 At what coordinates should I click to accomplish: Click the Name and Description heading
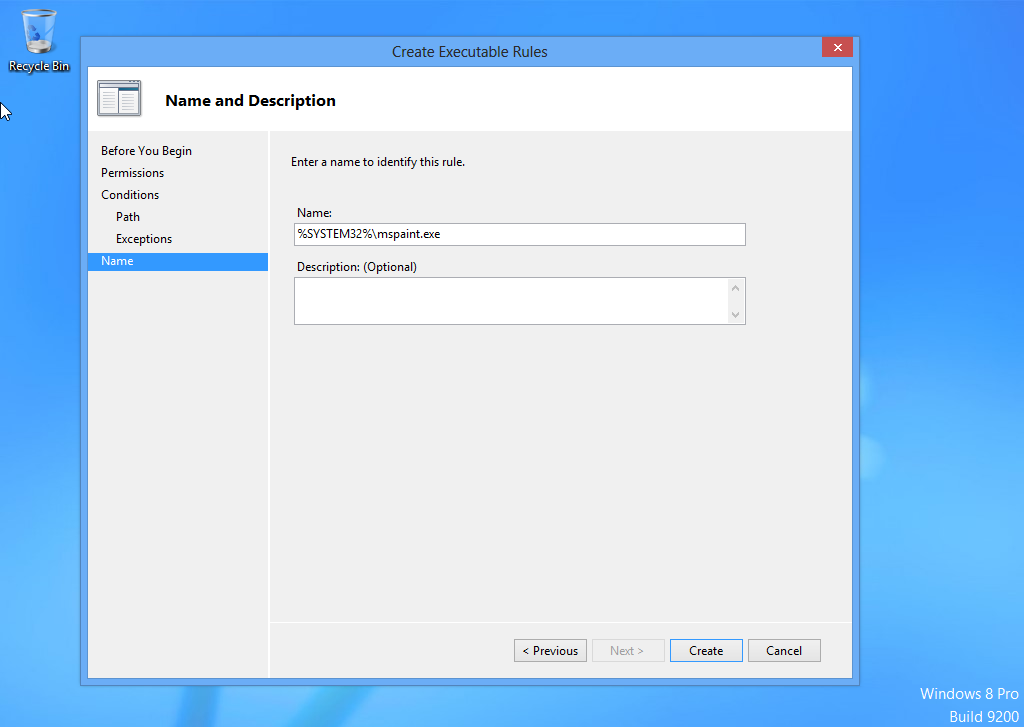tap(250, 101)
